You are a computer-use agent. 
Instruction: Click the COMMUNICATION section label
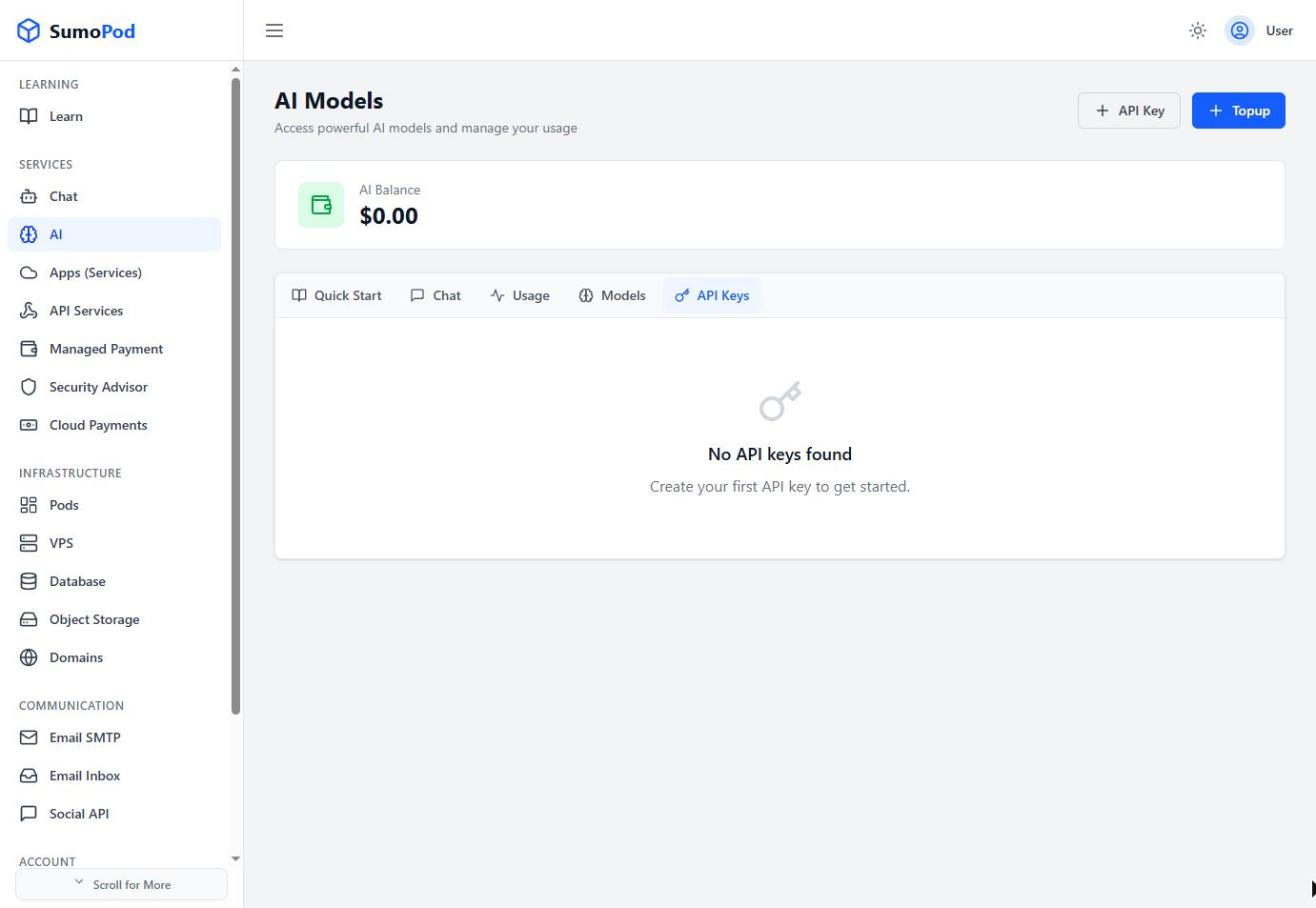coord(71,706)
